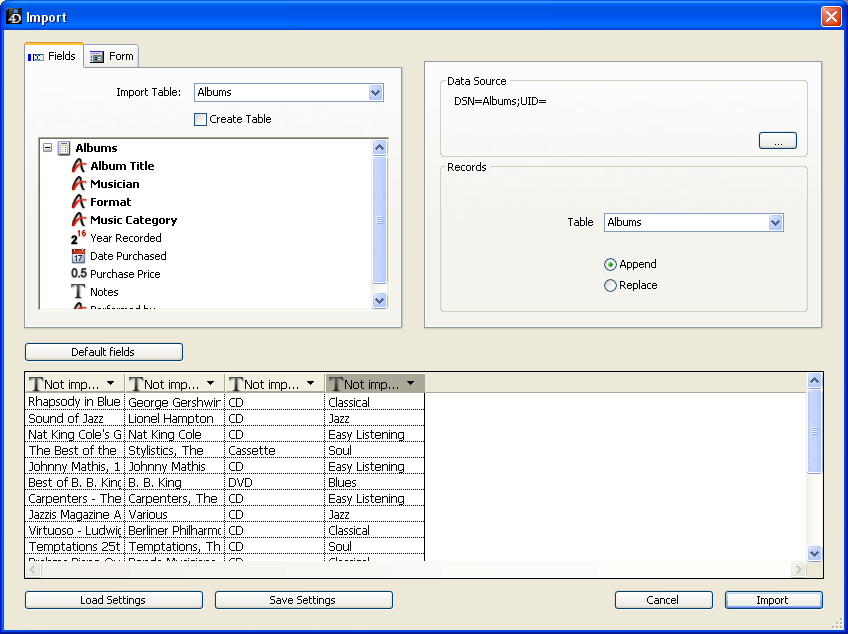Click the data preview vertical scrollbar
Image resolution: width=848 pixels, height=634 pixels.
coord(814,470)
